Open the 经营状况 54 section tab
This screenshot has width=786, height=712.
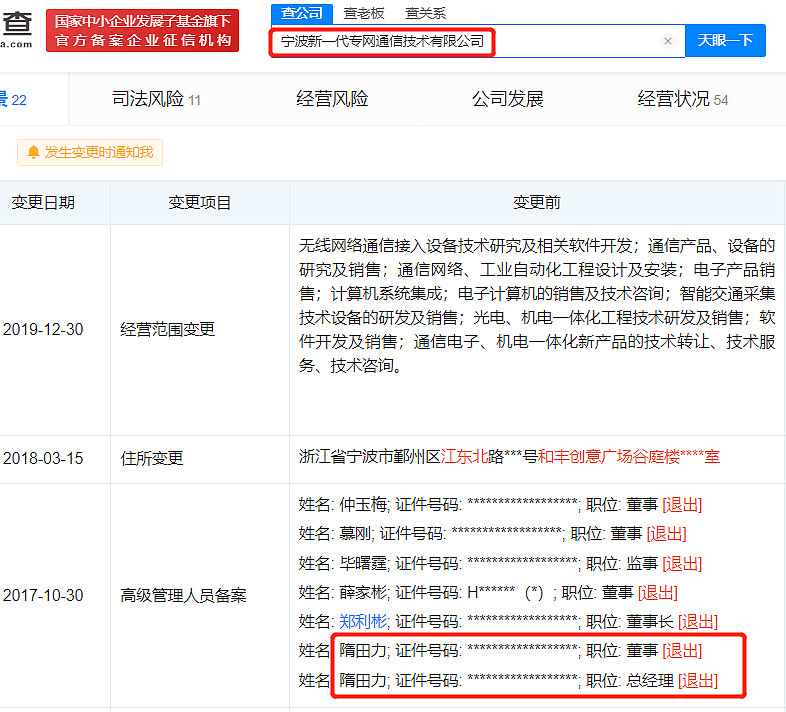(682, 99)
